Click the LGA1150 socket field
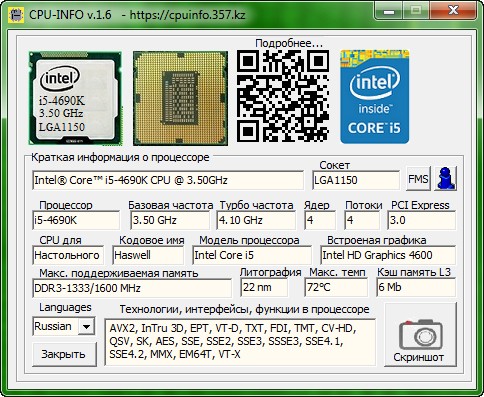The height and width of the screenshot is (397, 484). tap(356, 180)
